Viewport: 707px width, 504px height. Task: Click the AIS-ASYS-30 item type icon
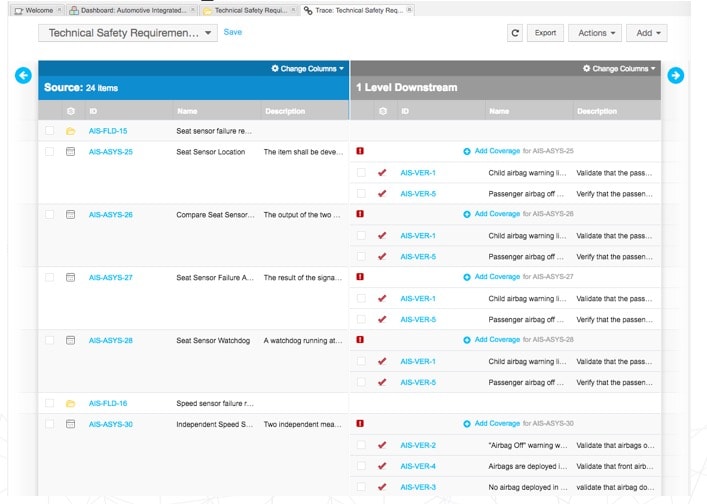tap(70, 424)
